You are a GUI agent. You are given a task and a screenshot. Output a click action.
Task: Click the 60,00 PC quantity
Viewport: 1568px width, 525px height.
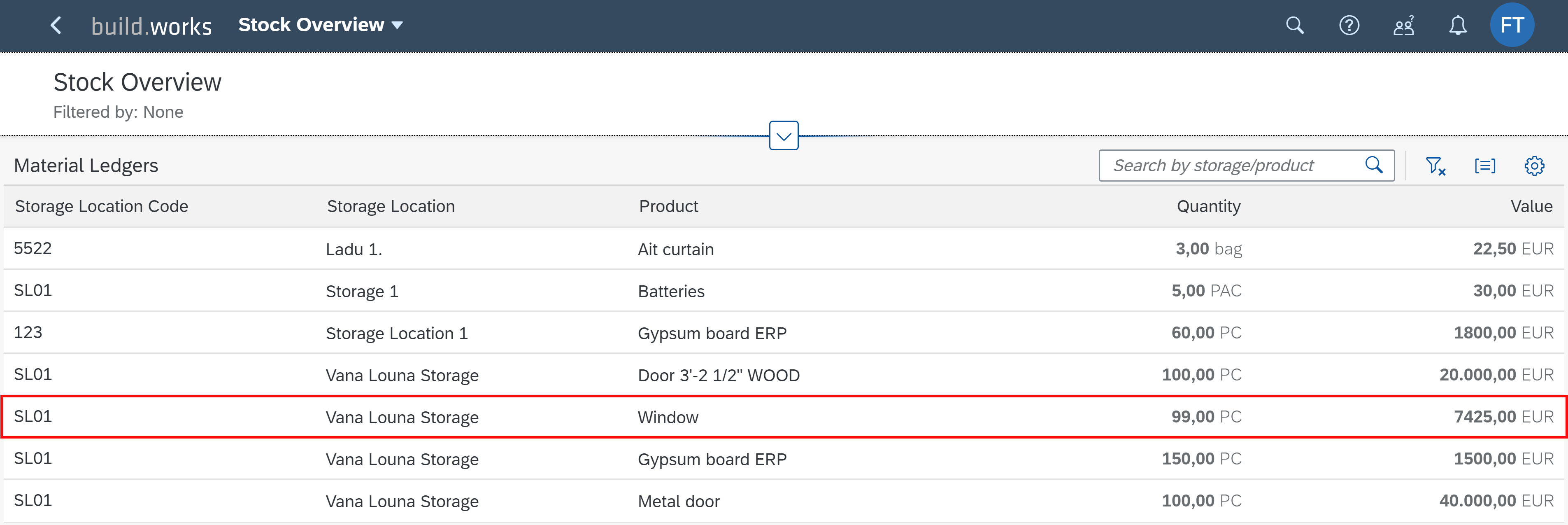pyautogui.click(x=1206, y=333)
